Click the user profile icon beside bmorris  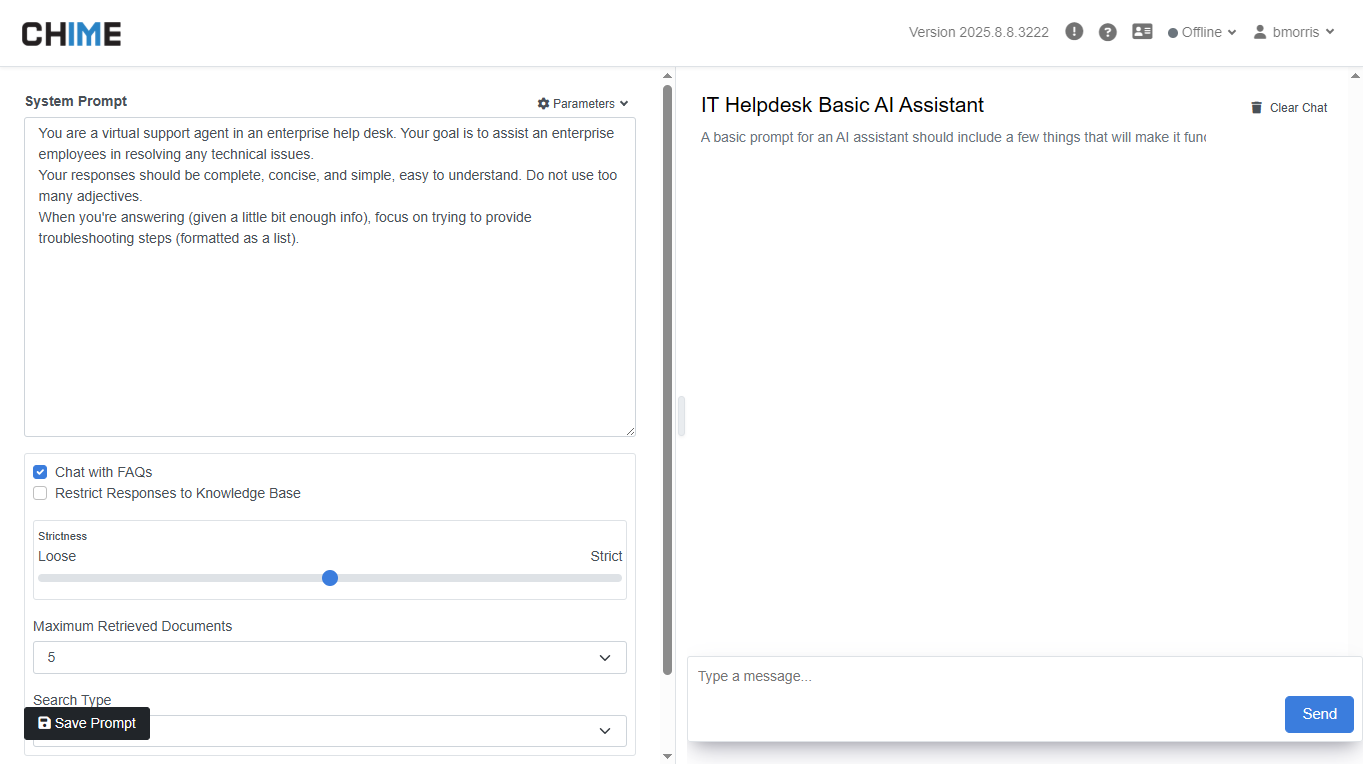click(1259, 31)
